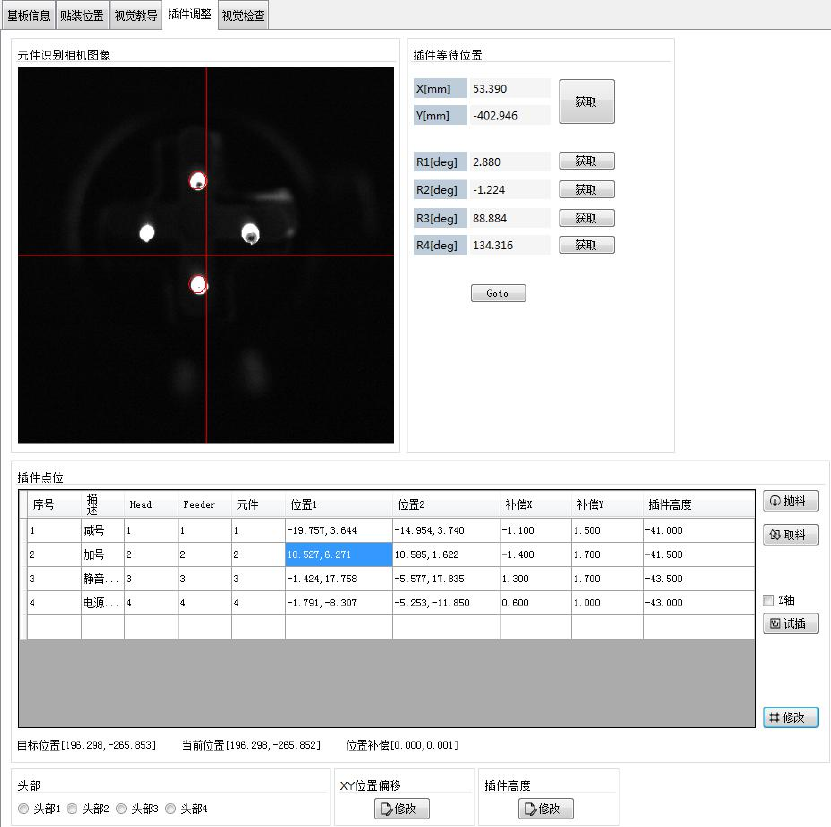Click the 取料 (pick part) icon button
Viewport: 831px width, 827px height.
[790, 535]
